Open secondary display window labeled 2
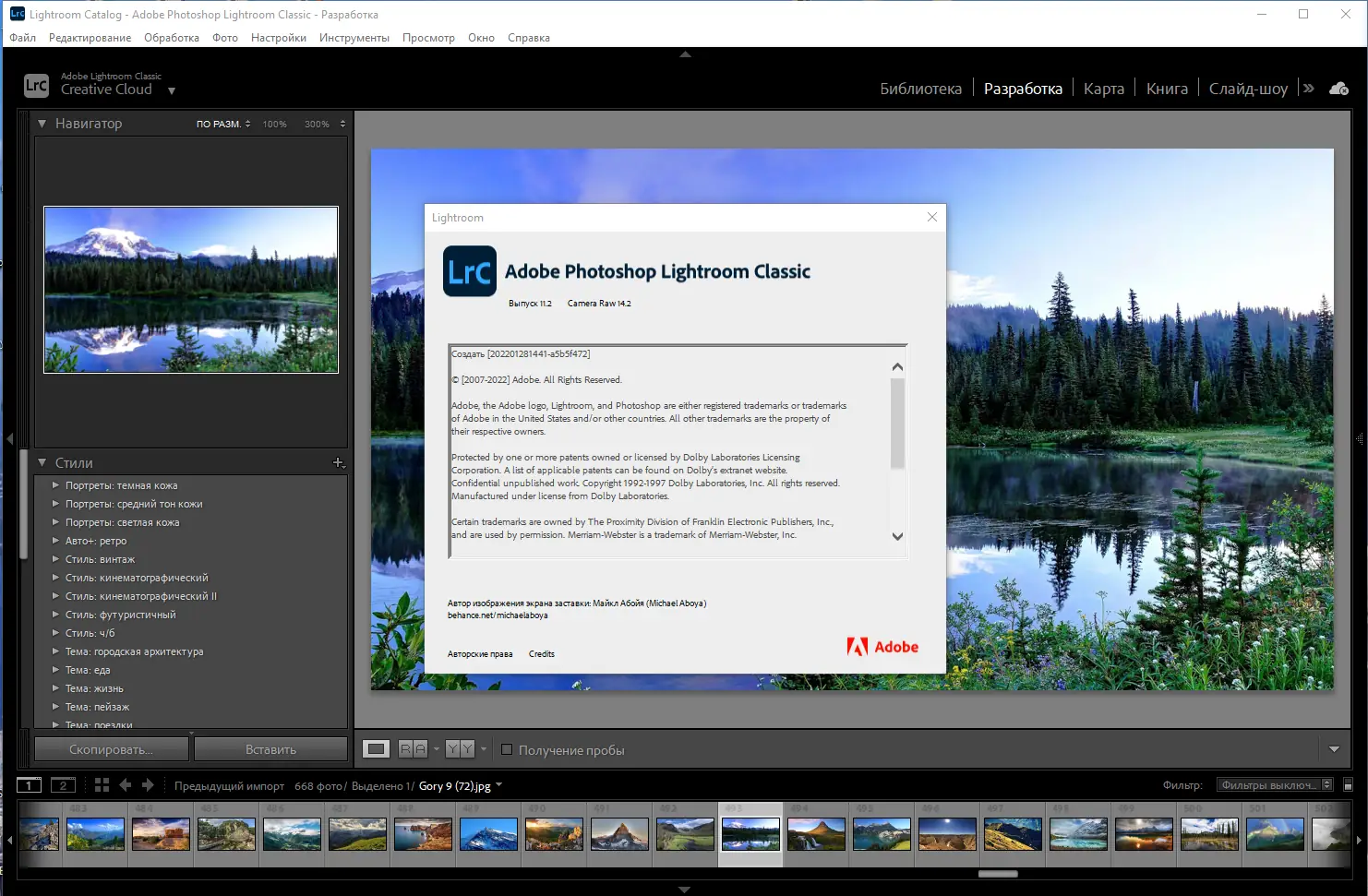Image resolution: width=1368 pixels, height=896 pixels. (x=63, y=784)
